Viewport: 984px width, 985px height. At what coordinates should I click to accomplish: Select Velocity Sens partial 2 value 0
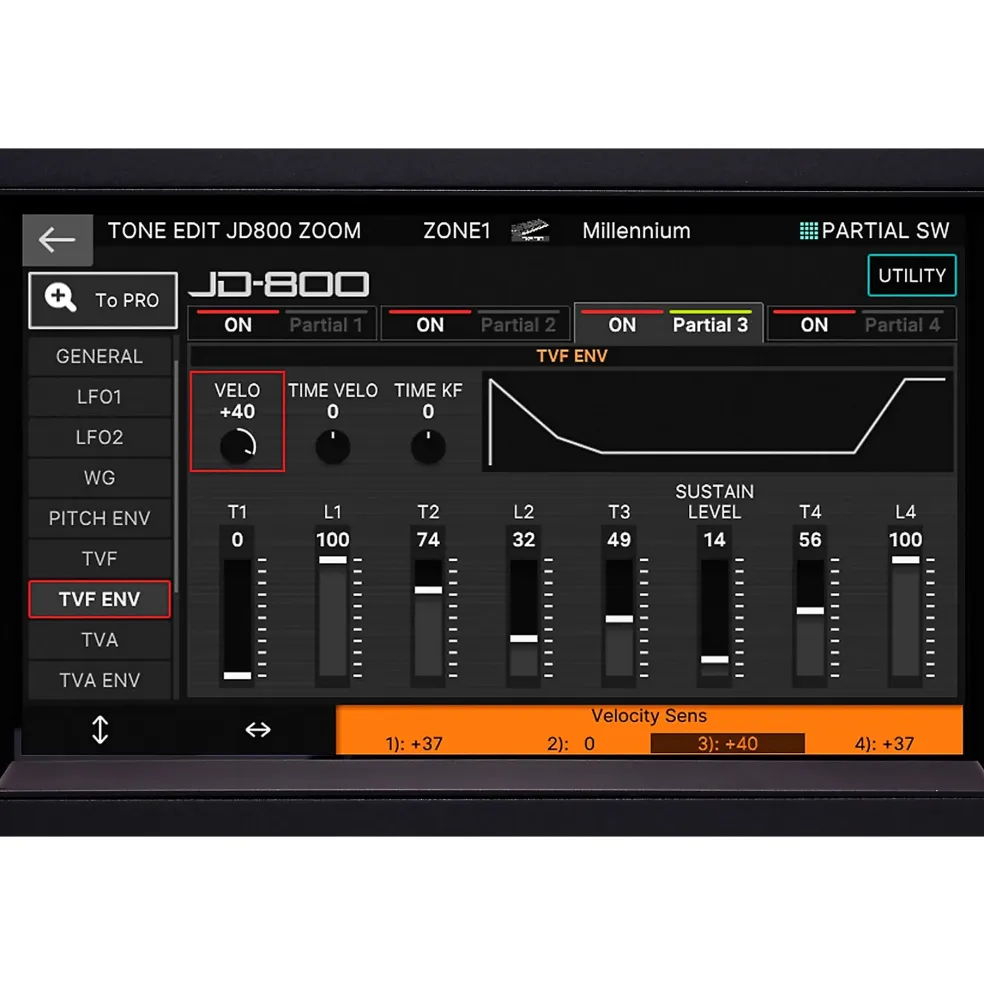[571, 744]
